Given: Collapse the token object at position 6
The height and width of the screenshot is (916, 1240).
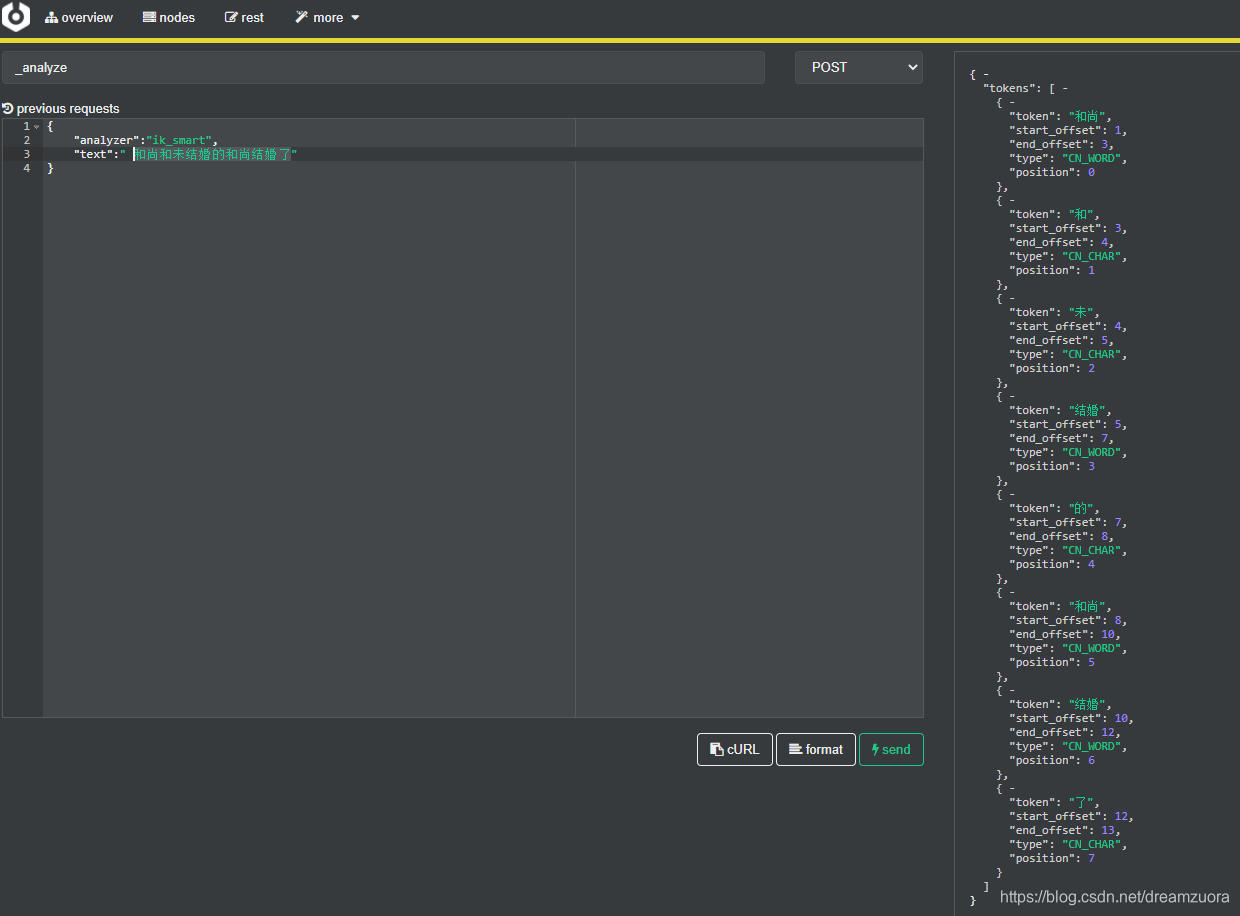Looking at the screenshot, I should point(1013,690).
